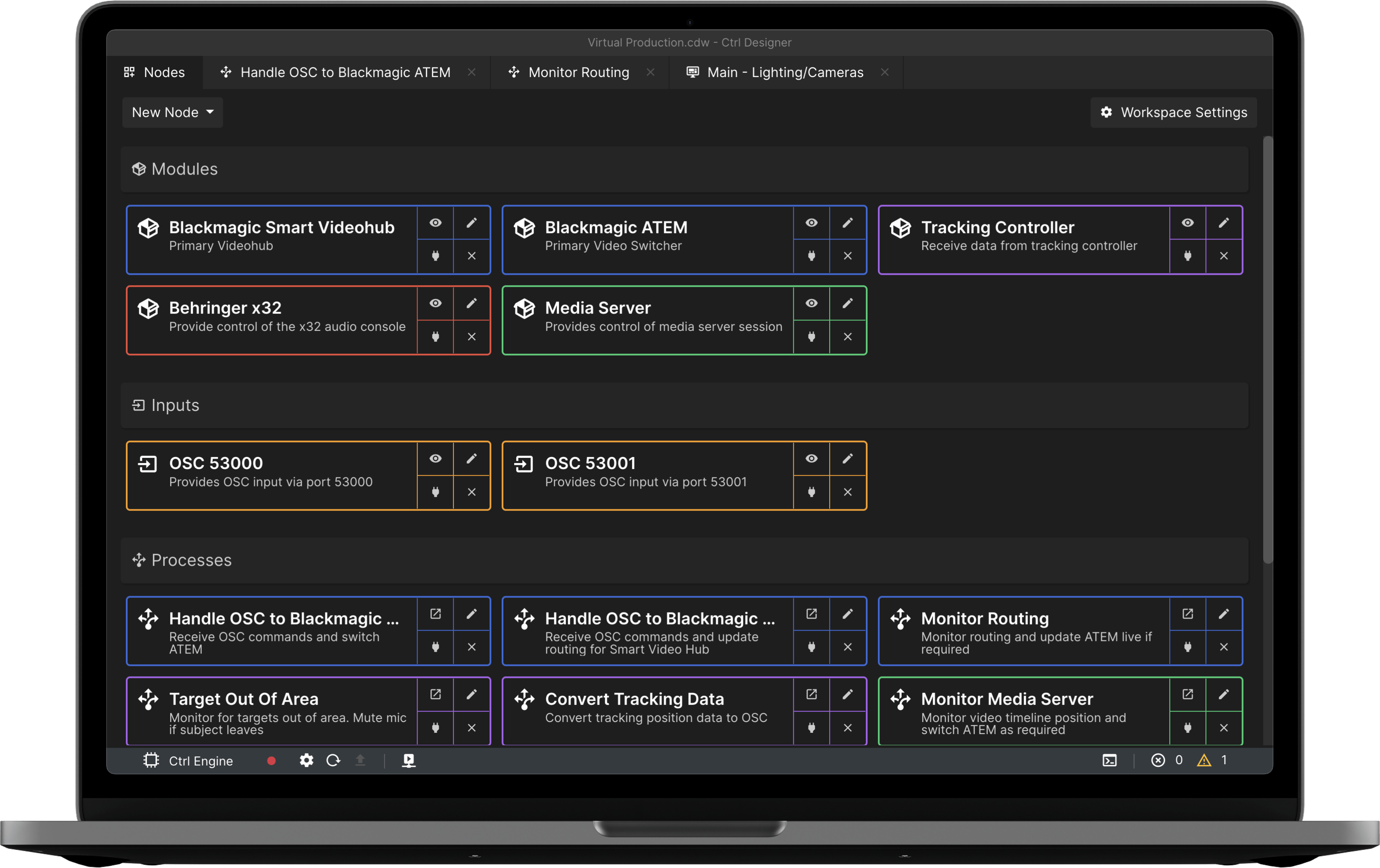Click the monitor download icon in status bar
The height and width of the screenshot is (868, 1380).
click(x=409, y=760)
